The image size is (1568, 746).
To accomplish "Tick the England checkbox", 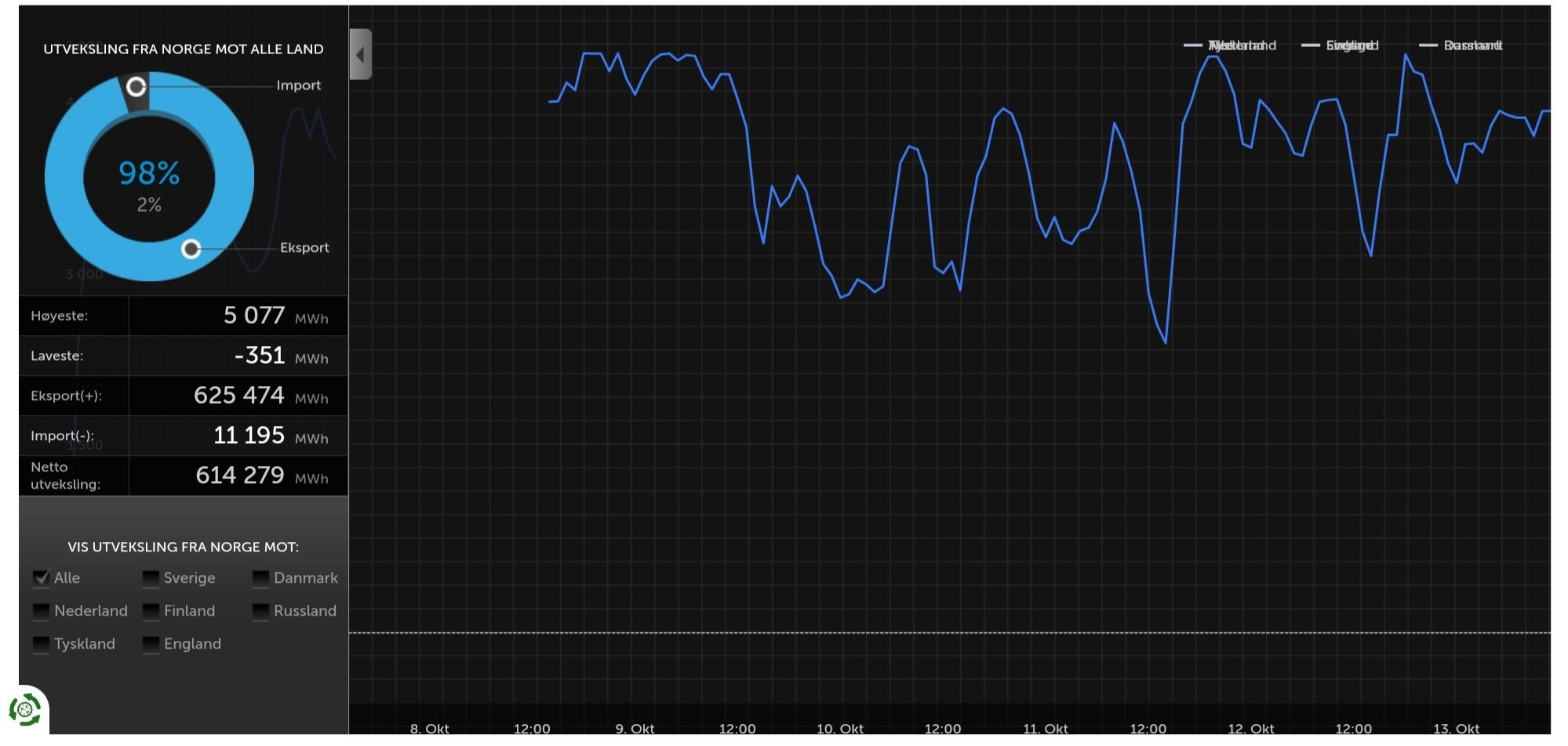I will point(151,644).
